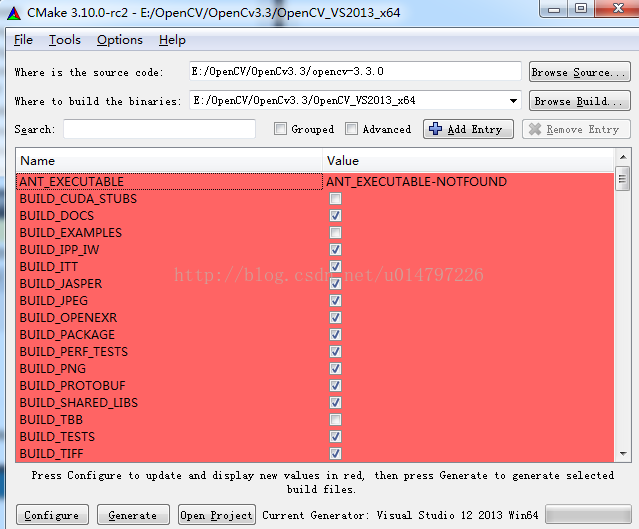Sort by the Name column header

[x=169, y=161]
